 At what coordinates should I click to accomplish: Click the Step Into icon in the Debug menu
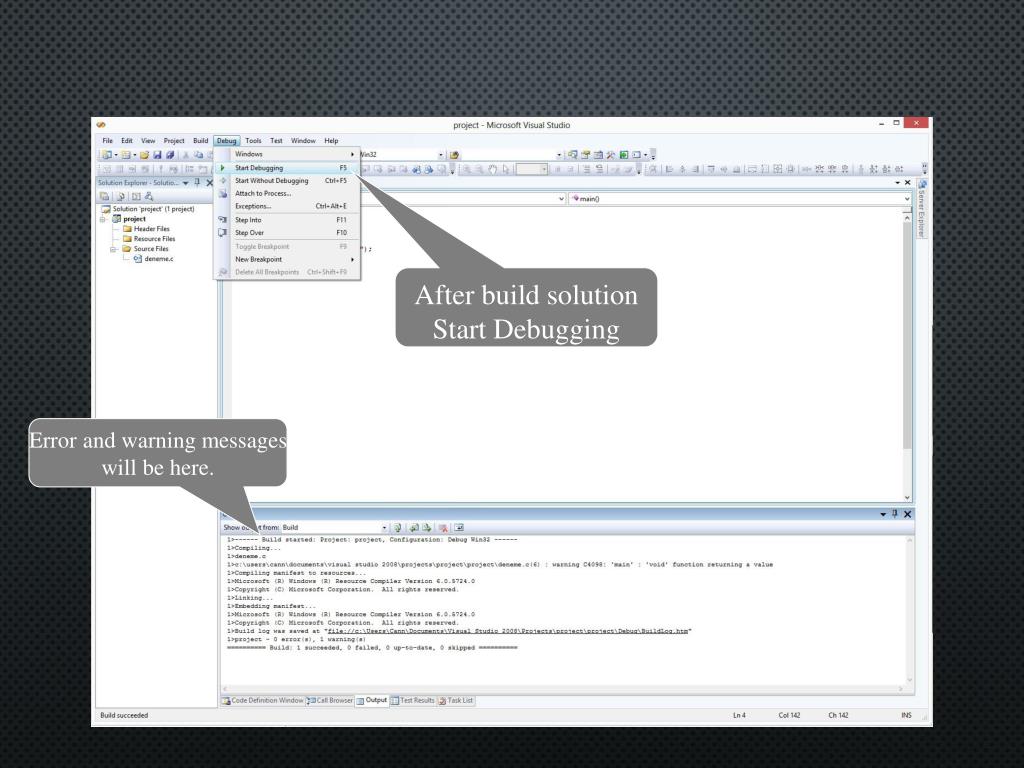pos(223,219)
